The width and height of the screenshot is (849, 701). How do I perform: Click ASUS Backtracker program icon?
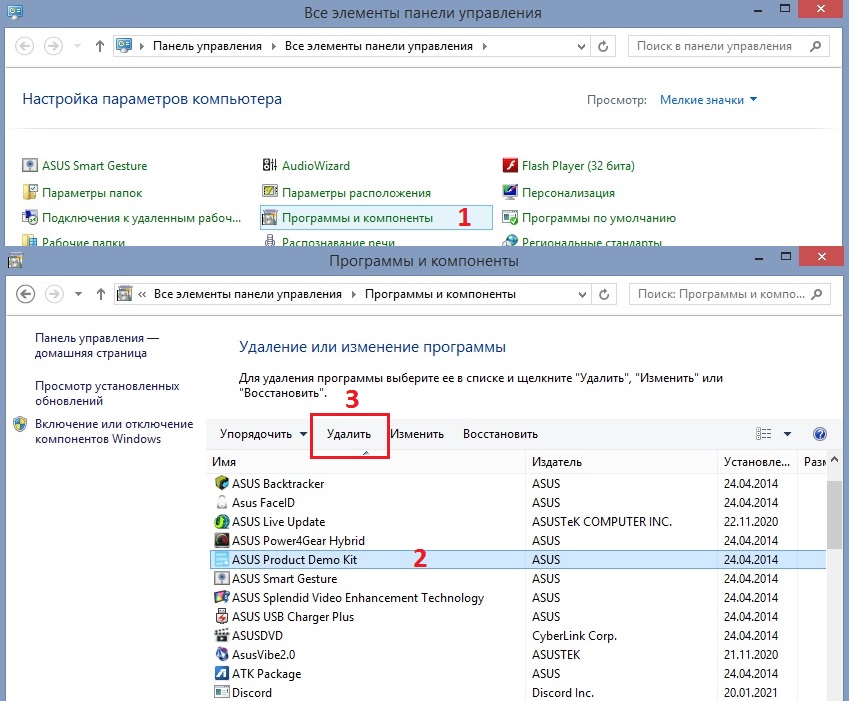pos(221,483)
